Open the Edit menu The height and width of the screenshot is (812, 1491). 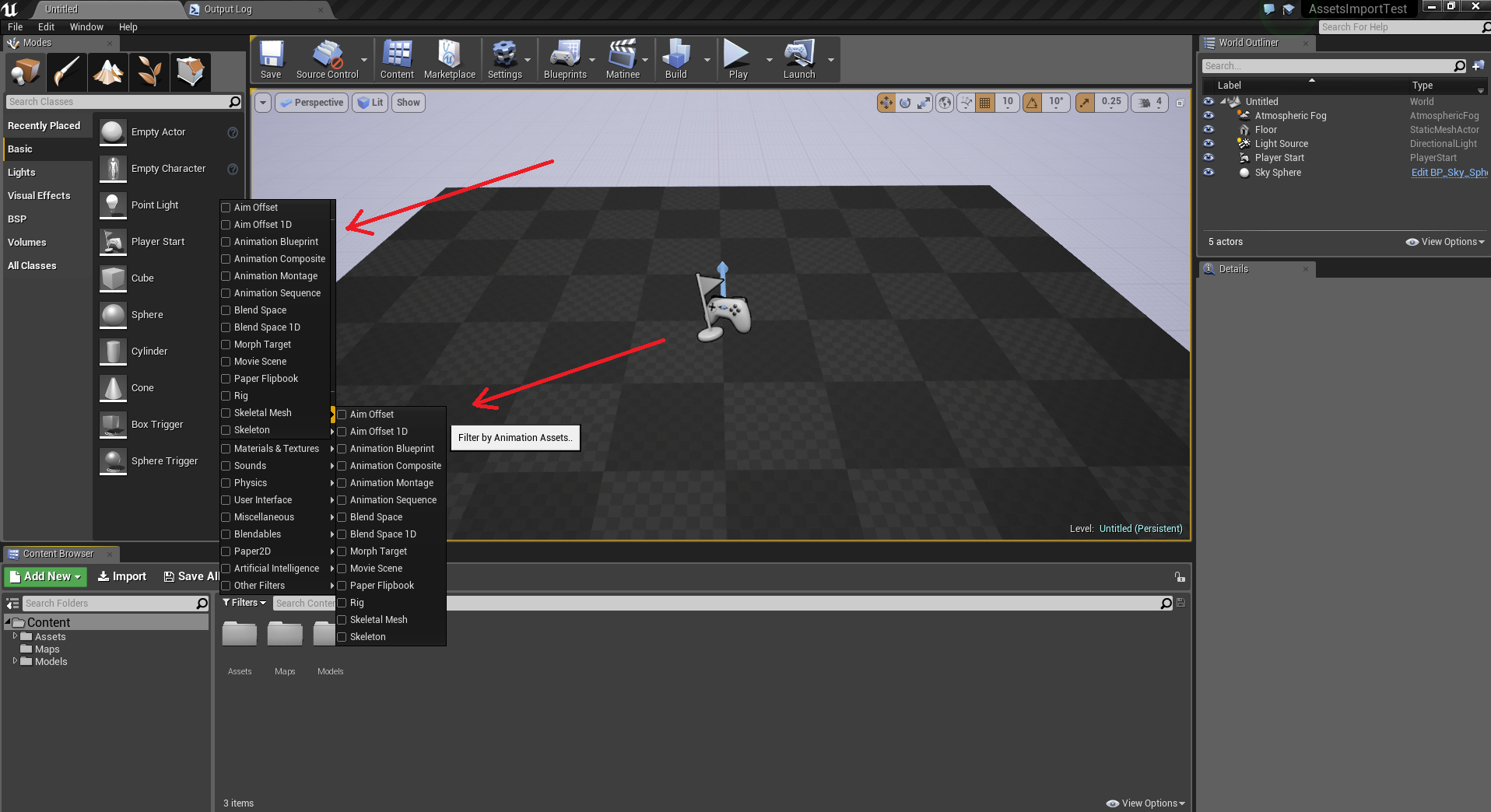[47, 26]
